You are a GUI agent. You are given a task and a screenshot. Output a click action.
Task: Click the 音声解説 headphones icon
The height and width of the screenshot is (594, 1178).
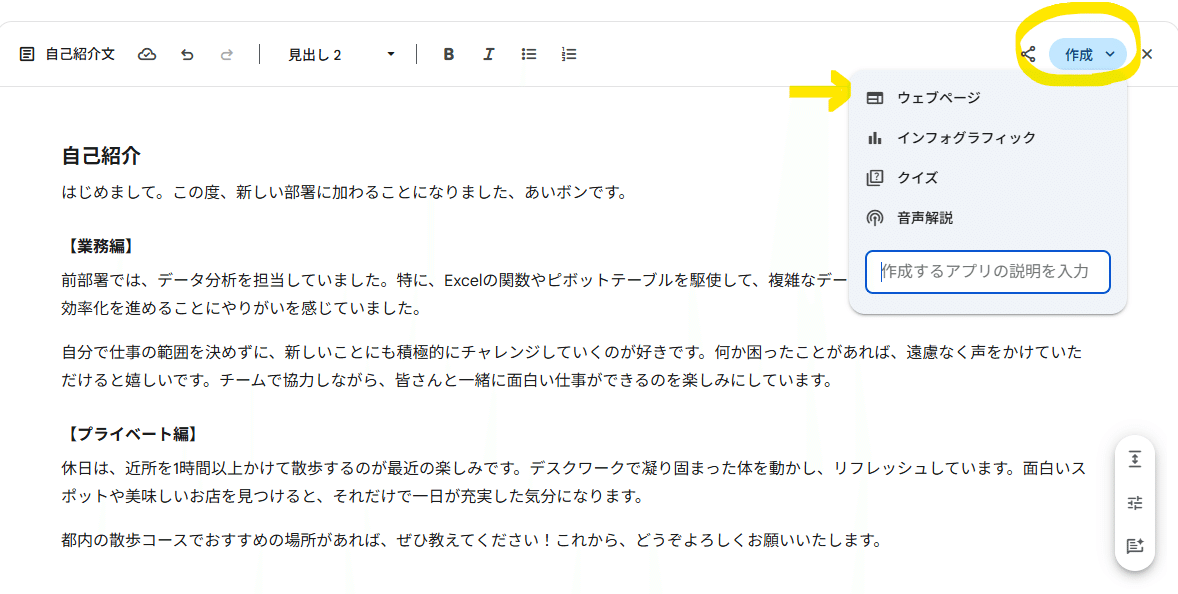pos(874,217)
